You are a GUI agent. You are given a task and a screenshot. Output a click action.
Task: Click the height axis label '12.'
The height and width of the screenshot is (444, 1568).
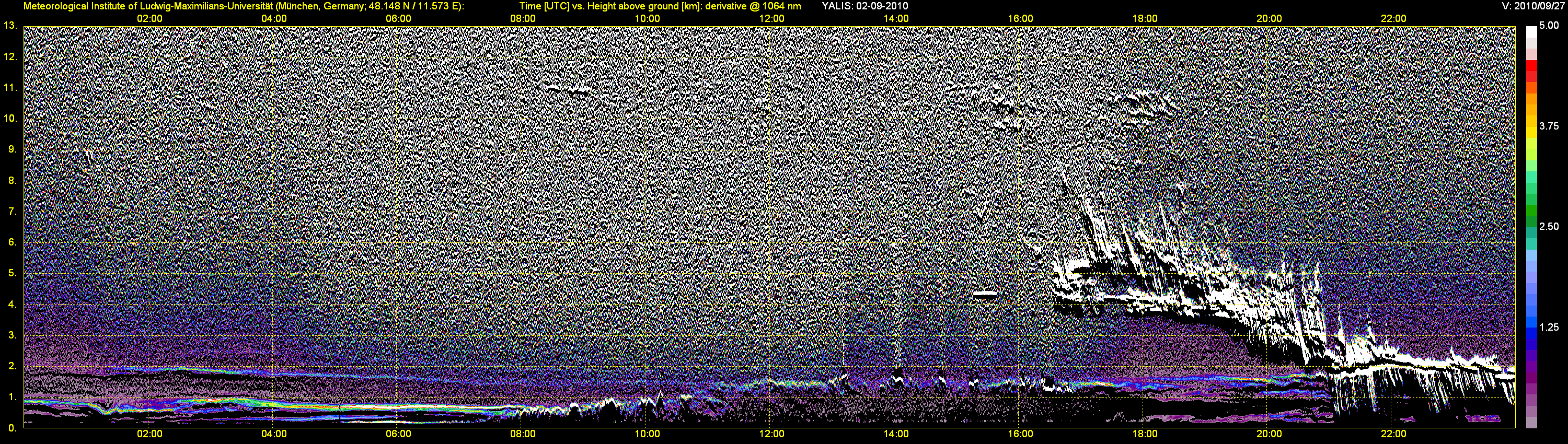click(10, 56)
